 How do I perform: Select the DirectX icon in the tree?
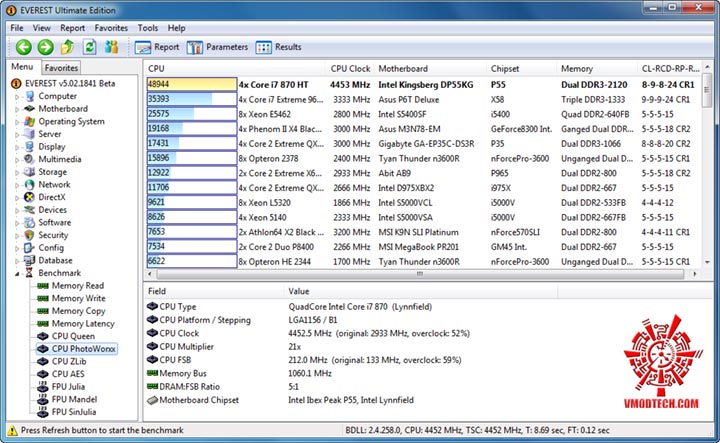tap(30, 197)
